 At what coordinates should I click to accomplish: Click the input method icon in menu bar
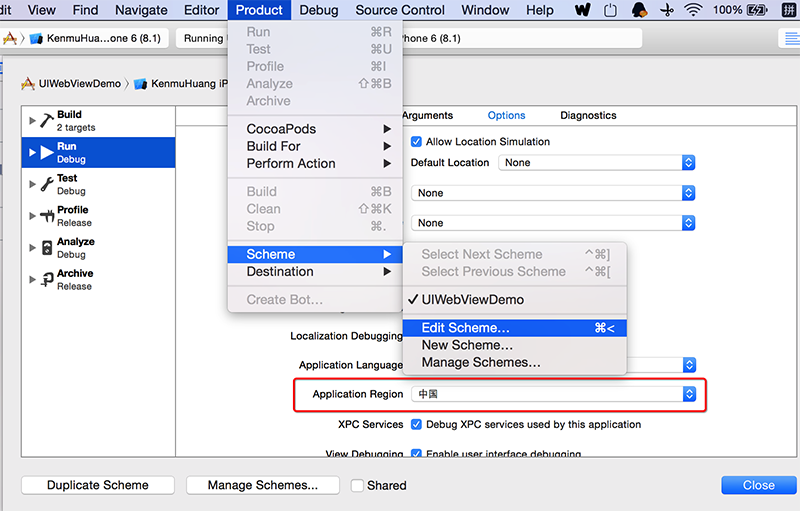coord(789,10)
